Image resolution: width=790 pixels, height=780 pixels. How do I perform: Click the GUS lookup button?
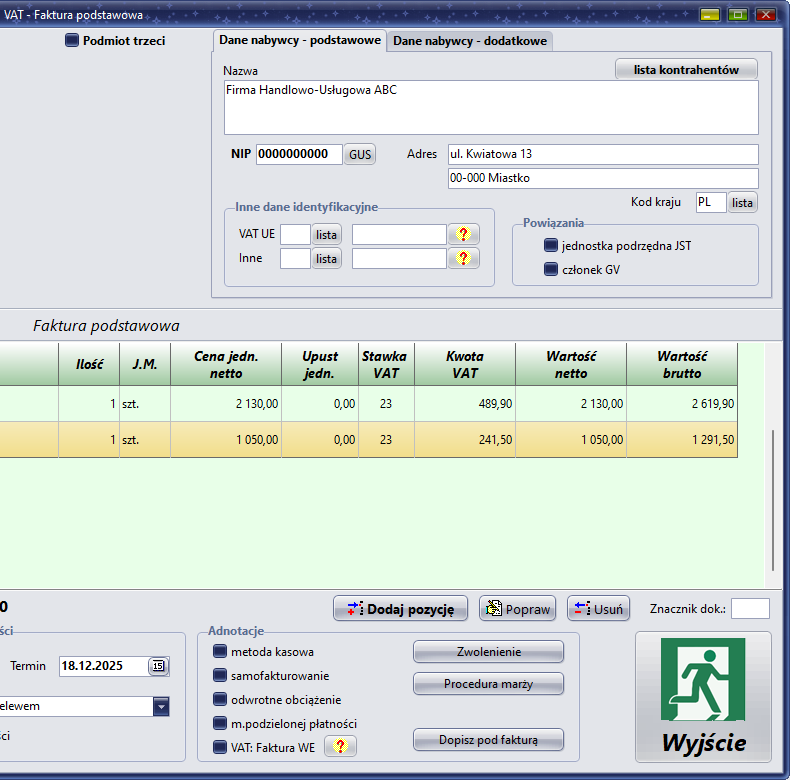[360, 155]
